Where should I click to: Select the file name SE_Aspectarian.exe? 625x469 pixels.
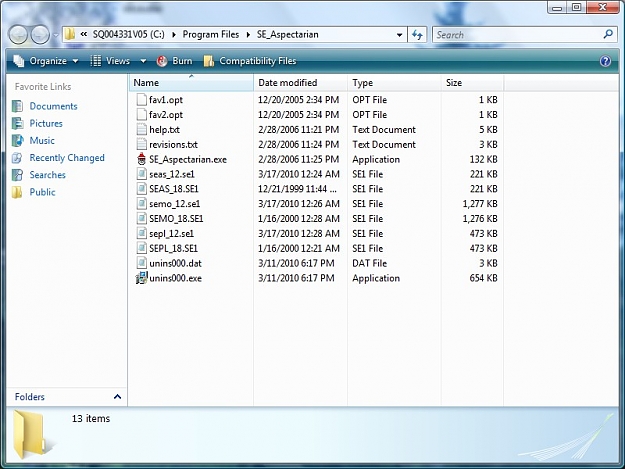point(188,159)
